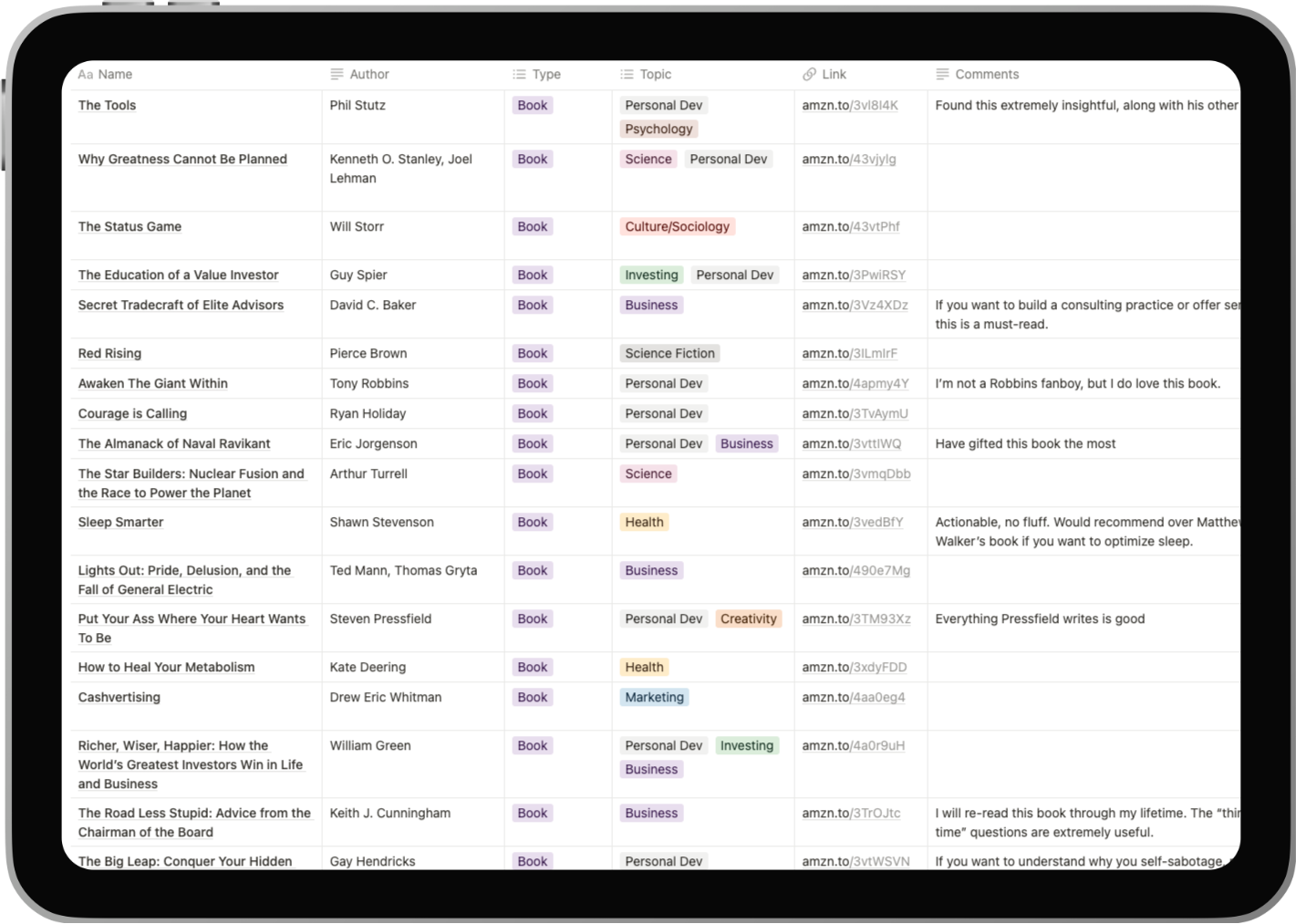Click the Type column list icon
The image size is (1296, 924).
[x=519, y=75]
